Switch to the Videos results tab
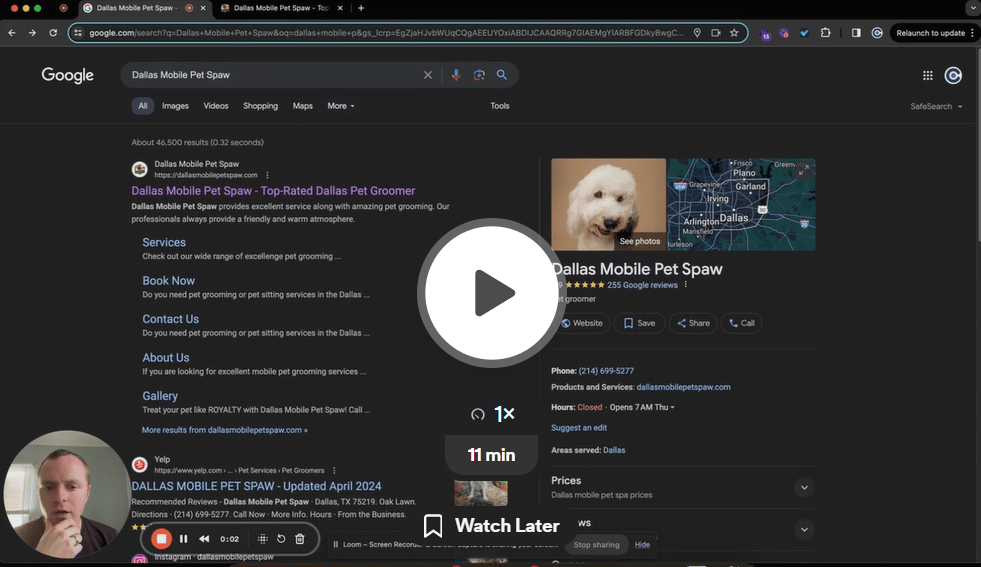 (x=216, y=106)
